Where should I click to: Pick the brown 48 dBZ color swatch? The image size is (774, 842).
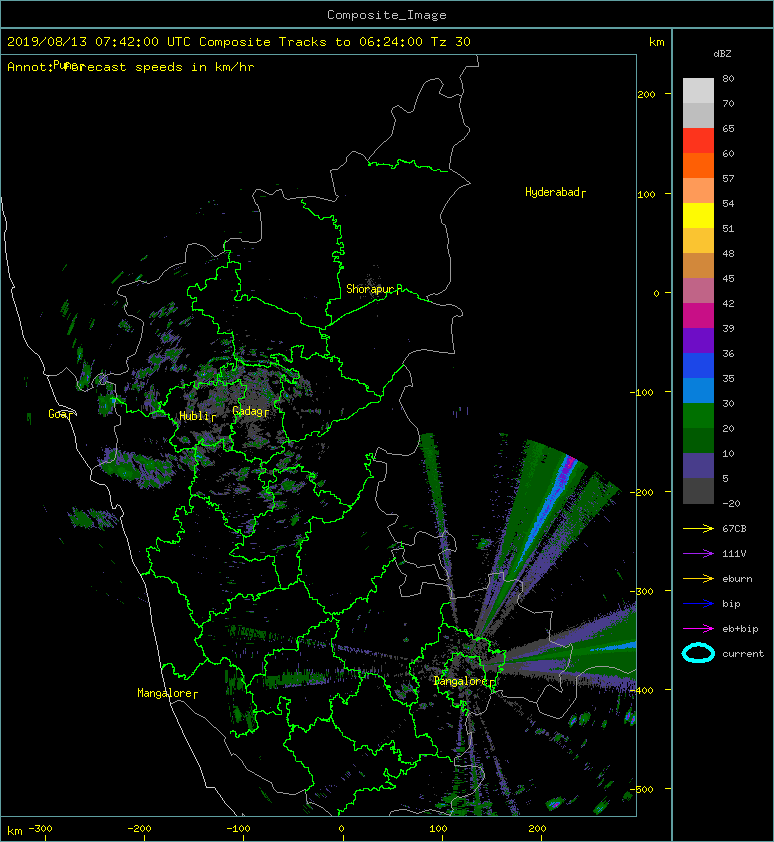click(698, 266)
